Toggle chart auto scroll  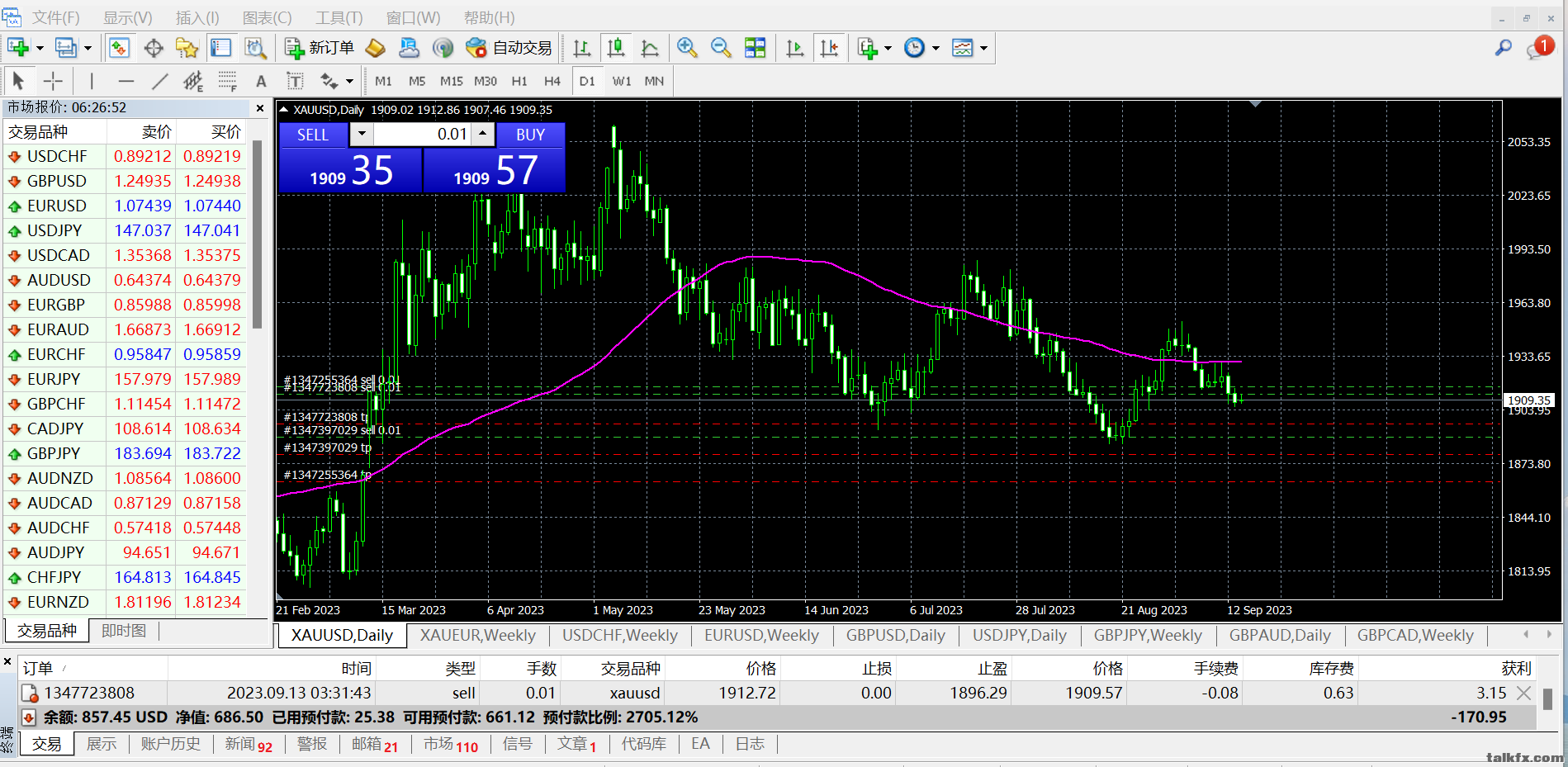[795, 48]
